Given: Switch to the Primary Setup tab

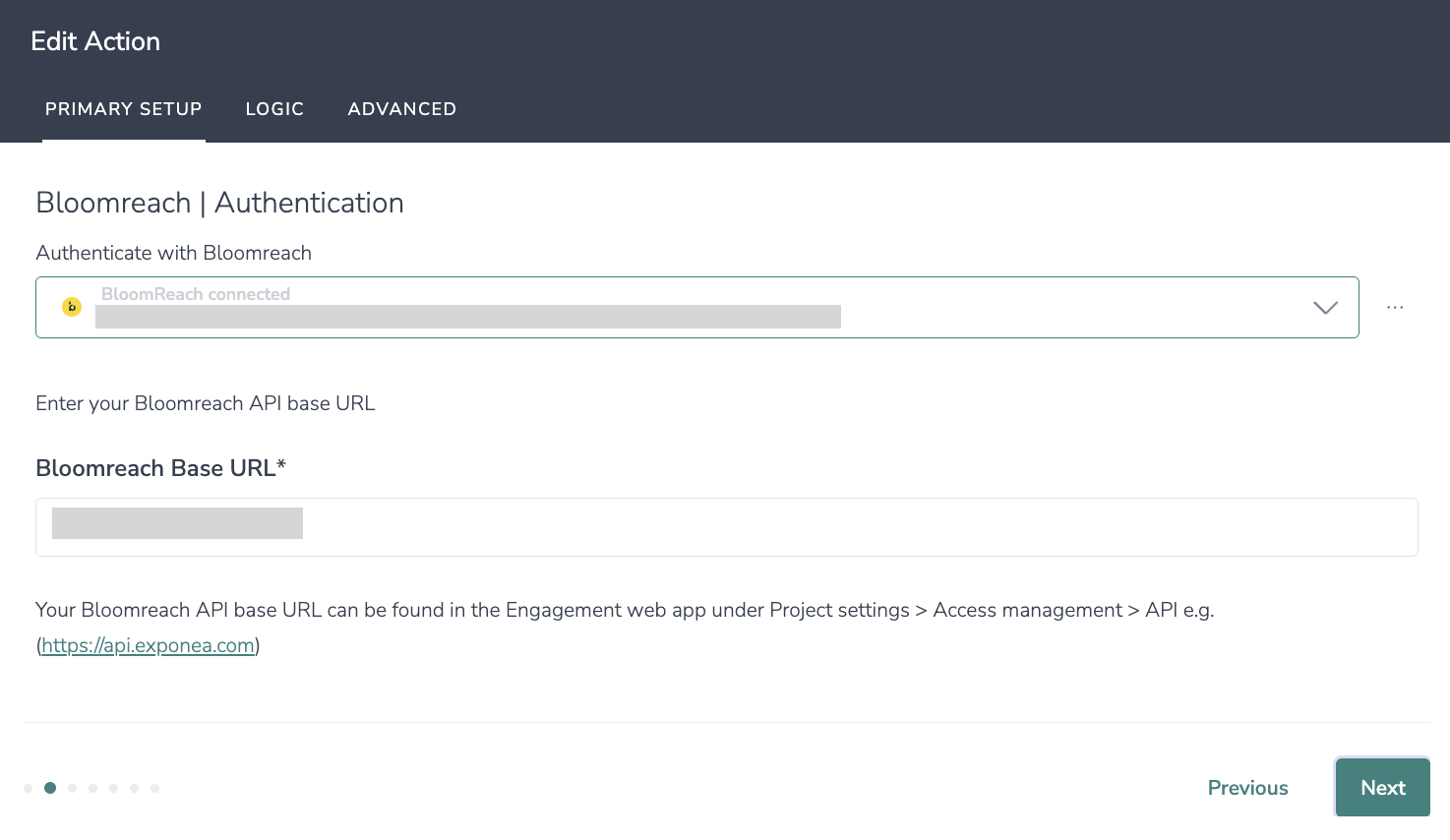Looking at the screenshot, I should pyautogui.click(x=123, y=109).
